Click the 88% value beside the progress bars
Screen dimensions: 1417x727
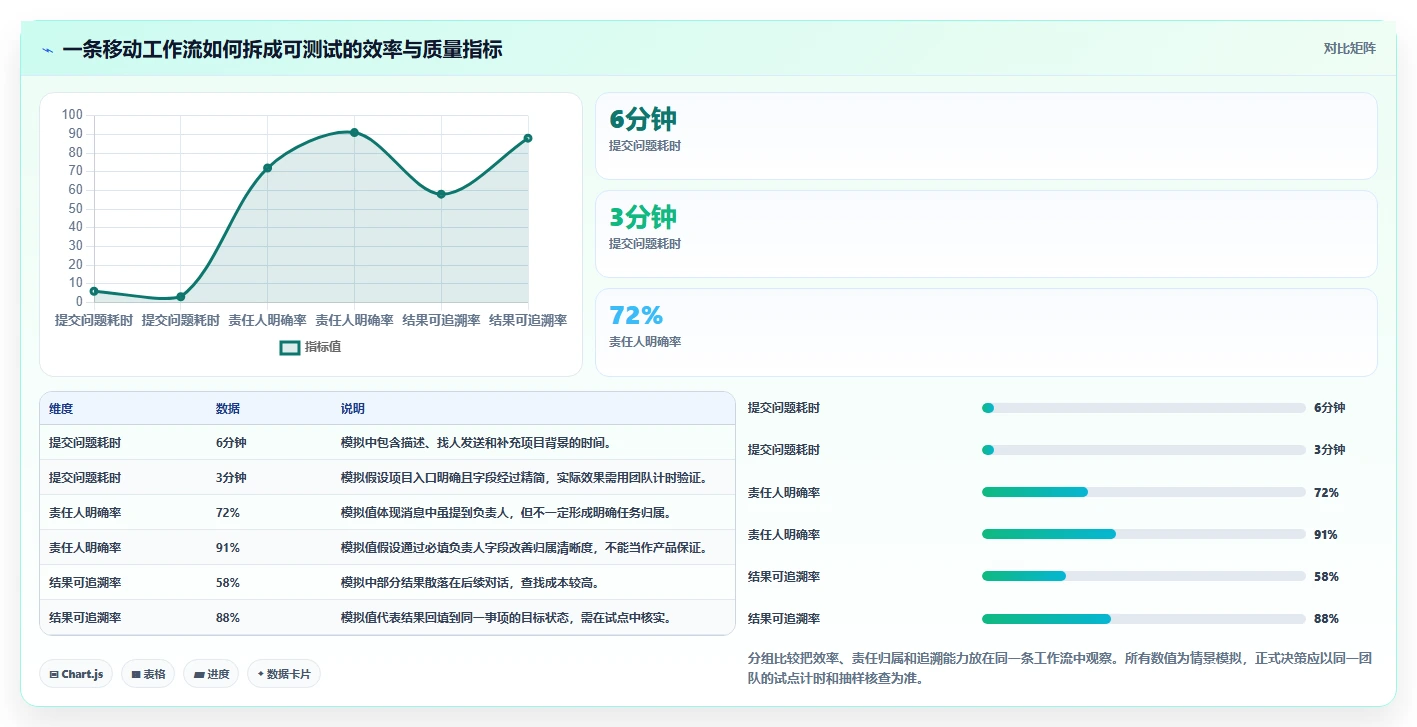point(1326,619)
